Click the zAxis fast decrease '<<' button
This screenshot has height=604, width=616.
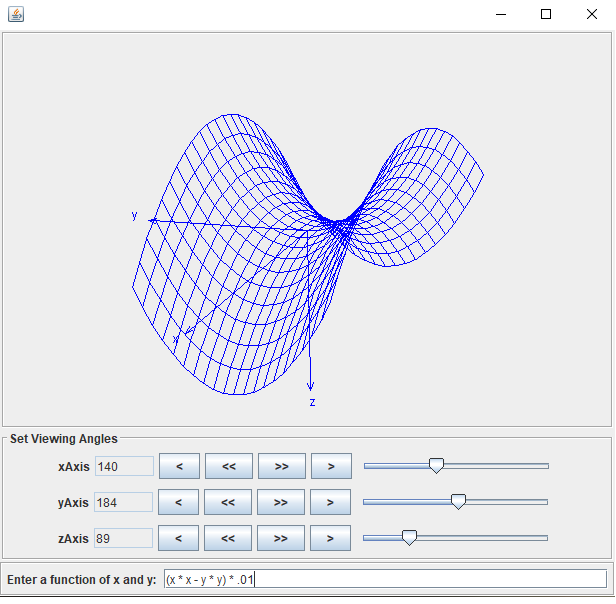click(x=228, y=538)
